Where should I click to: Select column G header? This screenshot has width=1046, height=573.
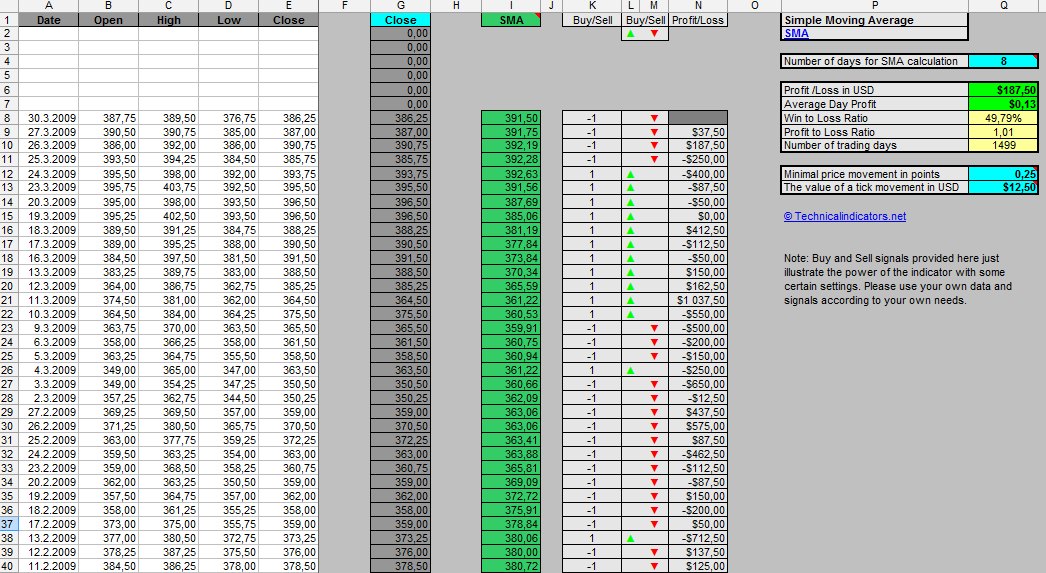[400, 5]
